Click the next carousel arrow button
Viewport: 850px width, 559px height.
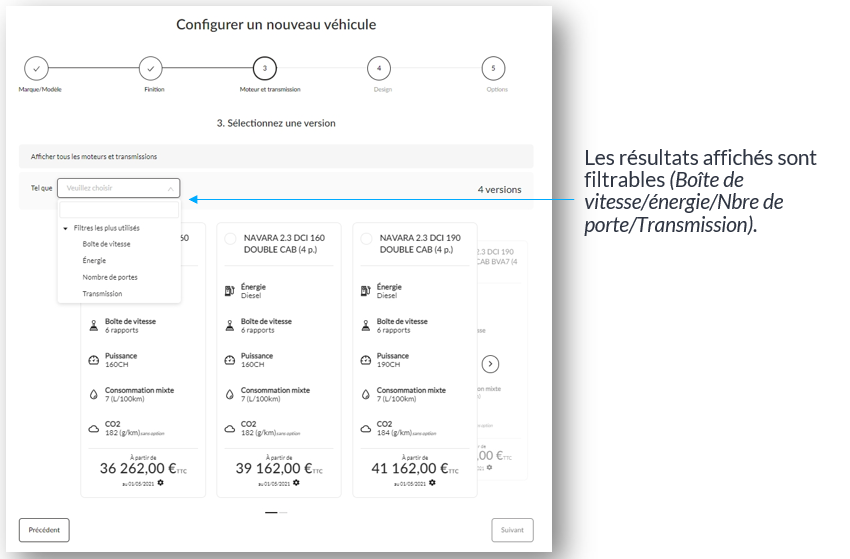pyautogui.click(x=490, y=364)
